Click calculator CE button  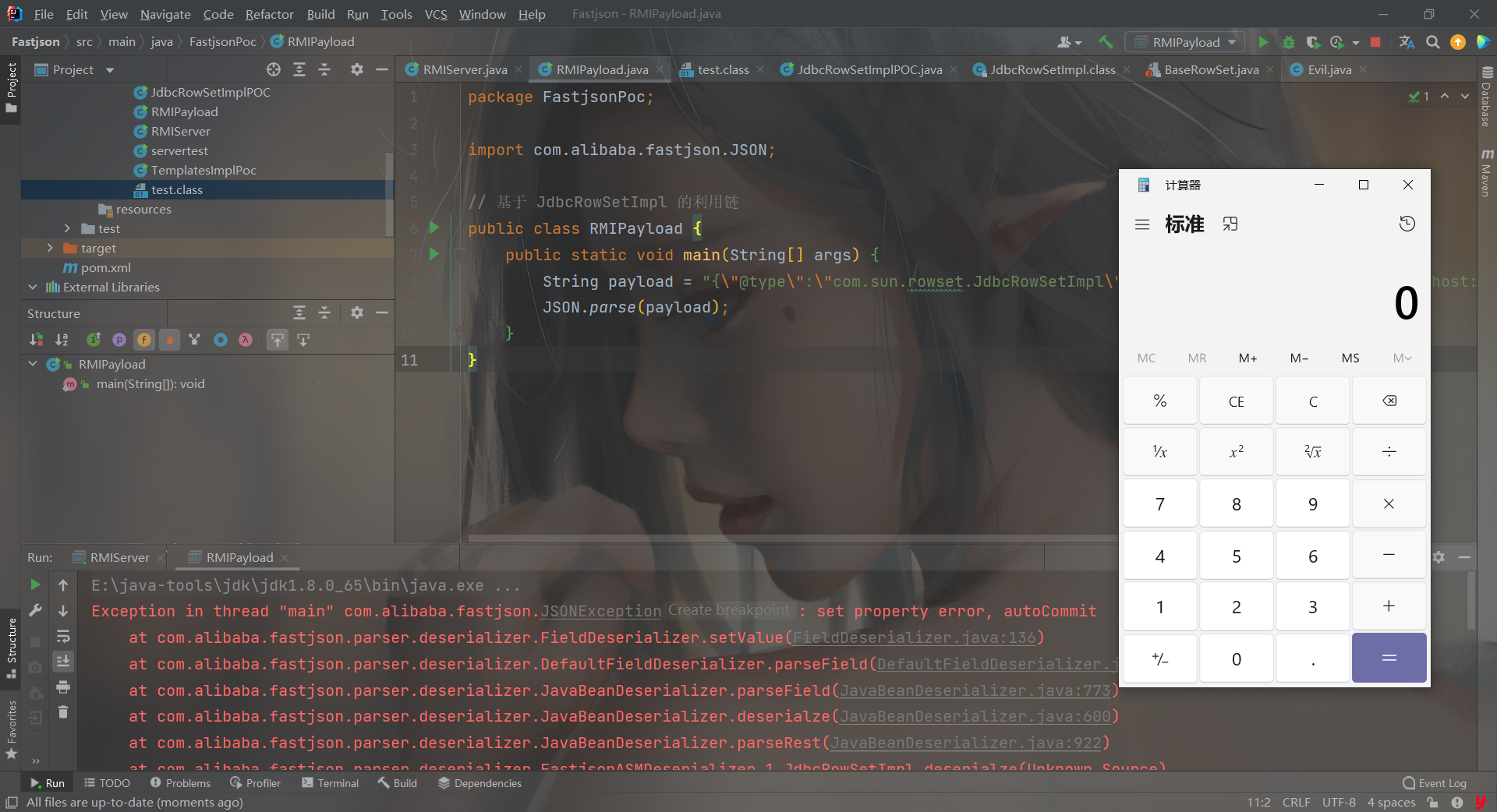[x=1237, y=401]
